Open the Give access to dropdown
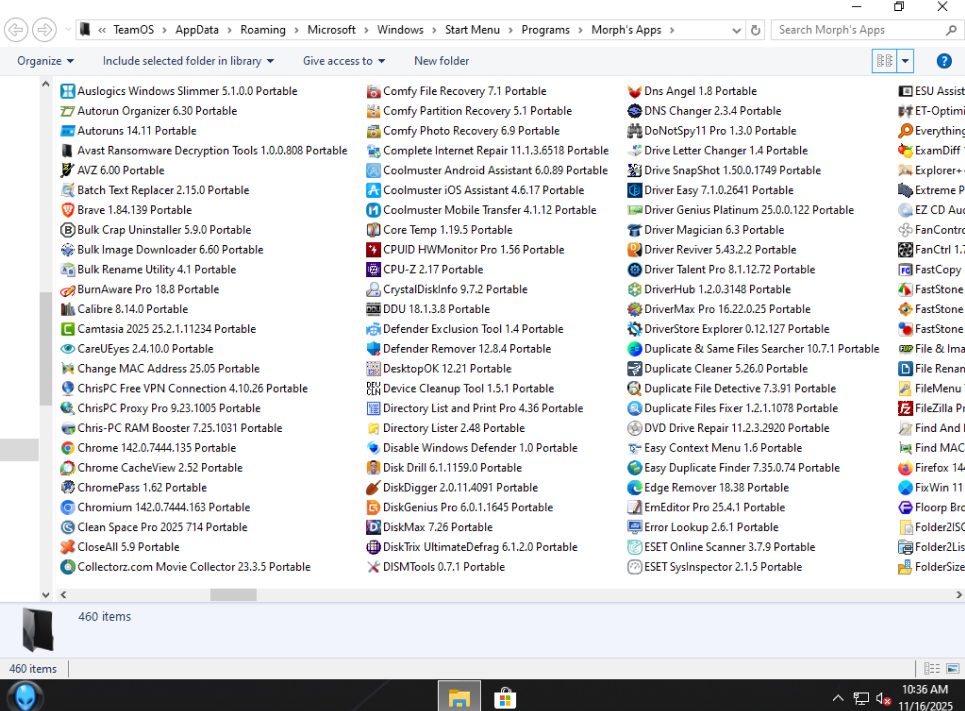The image size is (965, 711). coord(344,61)
